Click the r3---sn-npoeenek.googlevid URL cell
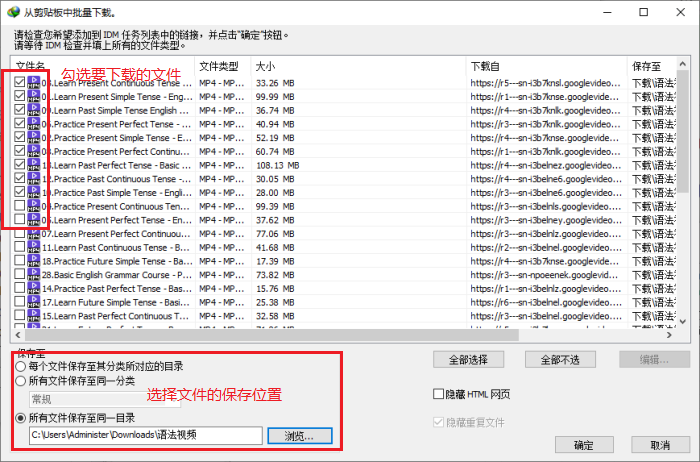 [x=545, y=275]
